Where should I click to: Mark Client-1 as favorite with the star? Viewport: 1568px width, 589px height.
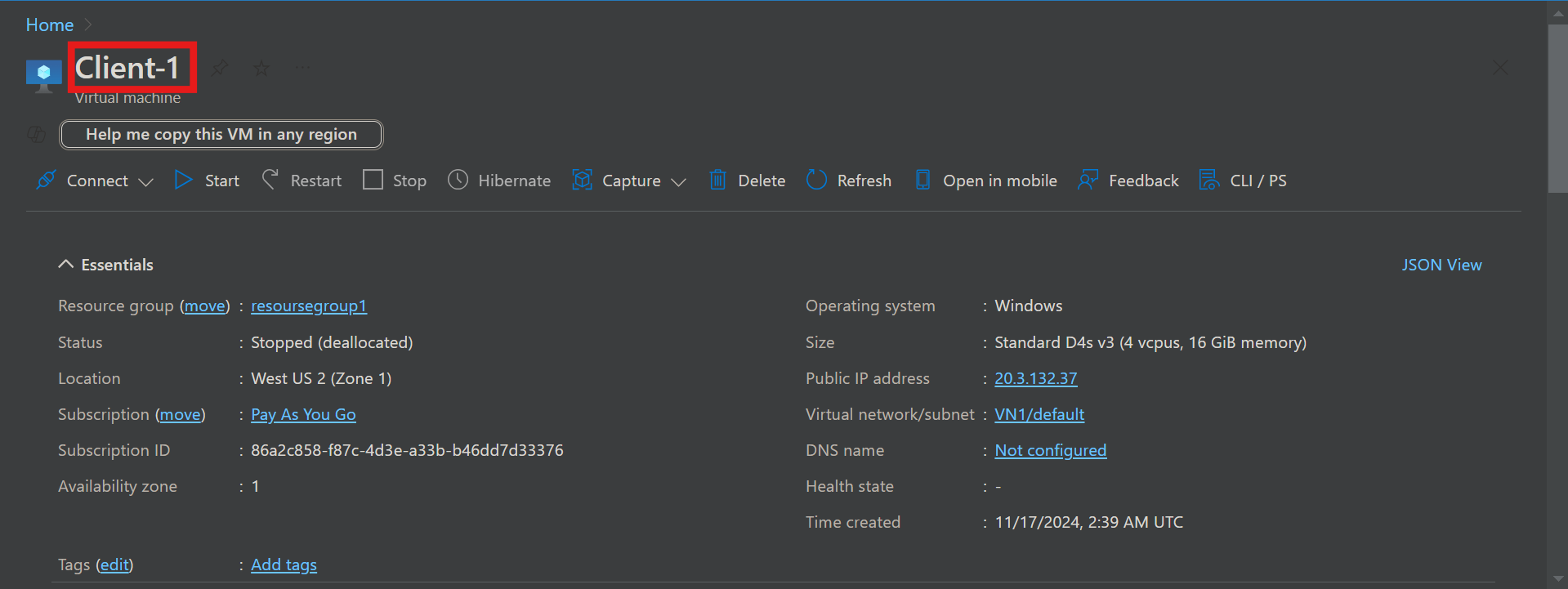[261, 68]
